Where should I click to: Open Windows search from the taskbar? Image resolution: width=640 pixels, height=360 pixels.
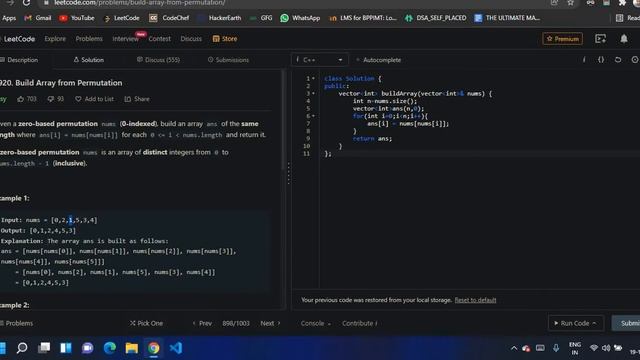22,348
